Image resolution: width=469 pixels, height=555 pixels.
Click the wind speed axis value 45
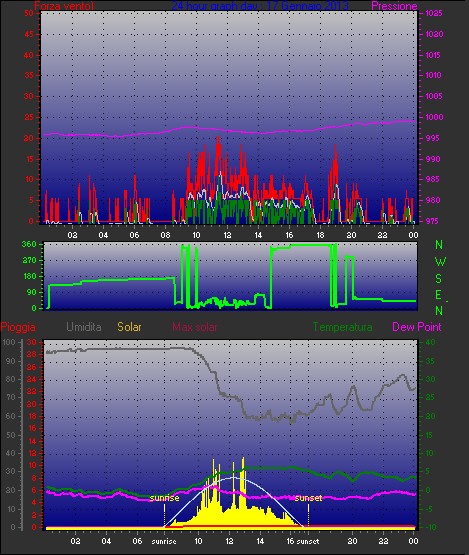pyautogui.click(x=29, y=34)
